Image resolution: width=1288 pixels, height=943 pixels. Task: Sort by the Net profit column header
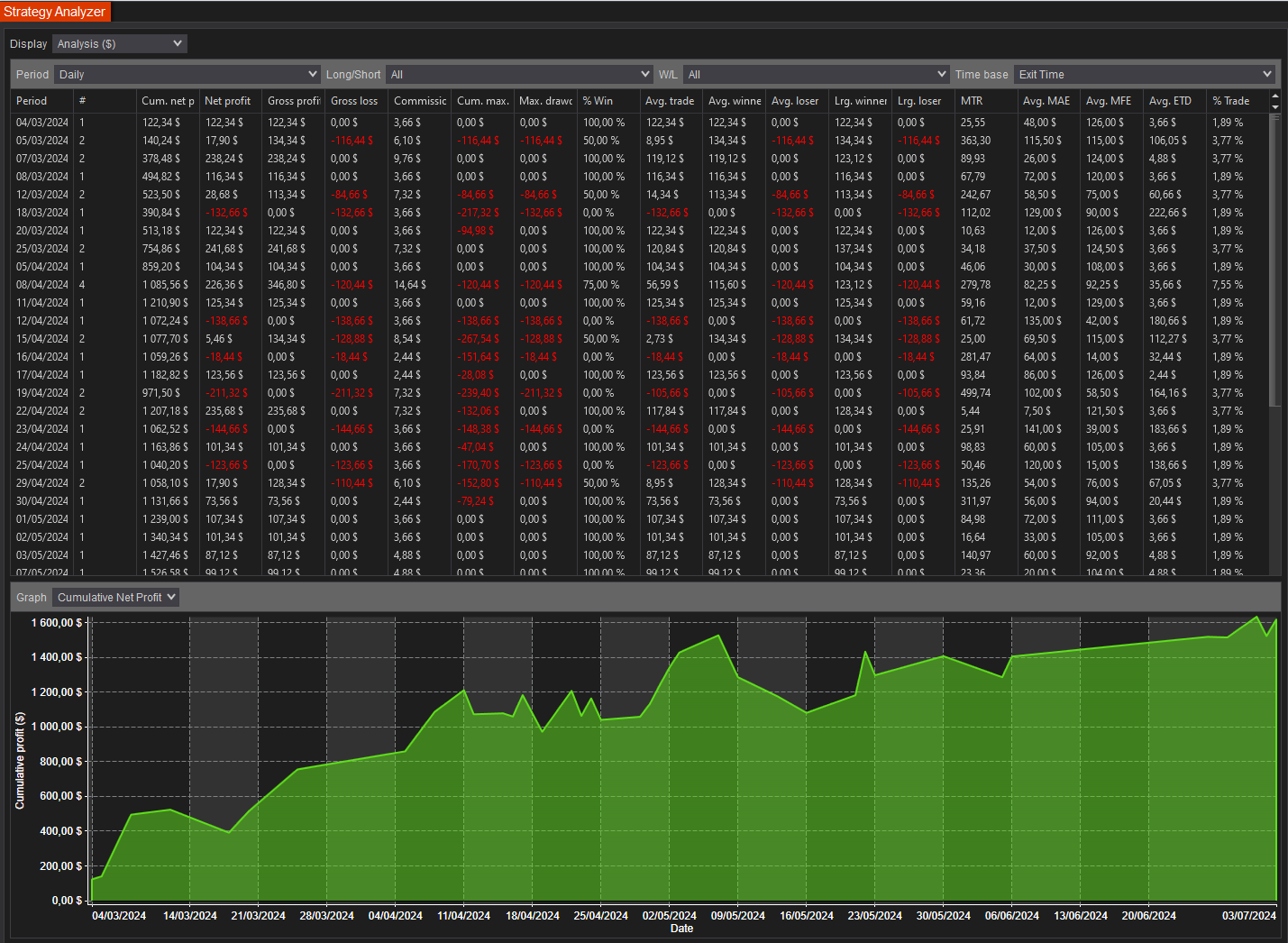pos(230,101)
